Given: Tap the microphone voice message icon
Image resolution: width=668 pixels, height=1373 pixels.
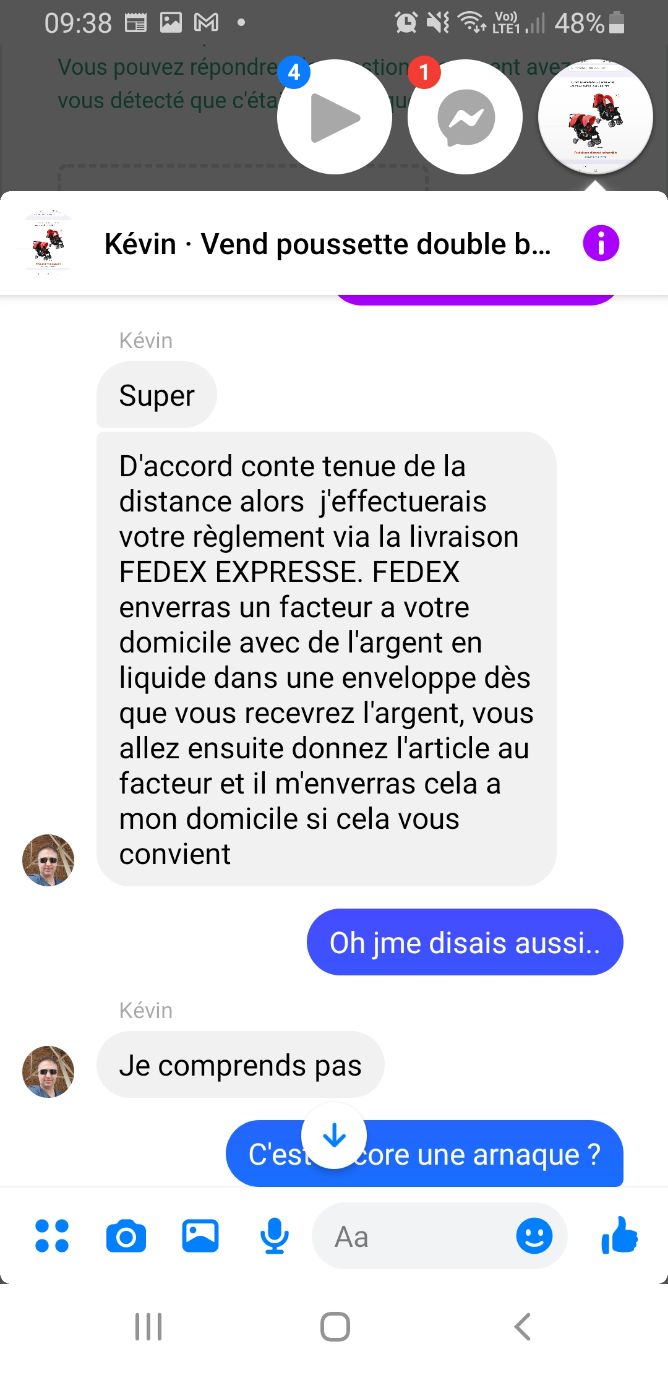Looking at the screenshot, I should tap(274, 1237).
